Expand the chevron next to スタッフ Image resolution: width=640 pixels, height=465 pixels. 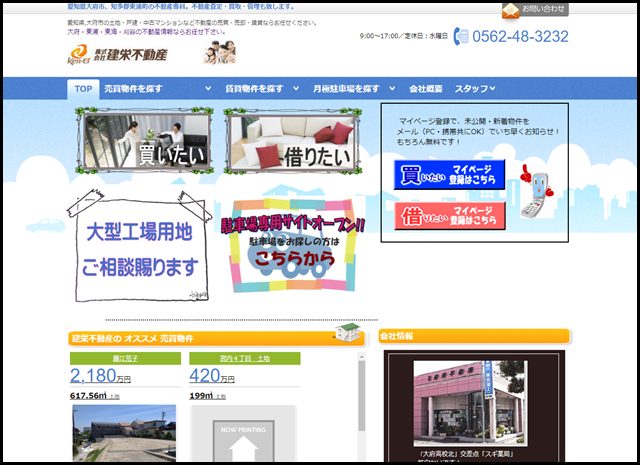pyautogui.click(x=492, y=88)
